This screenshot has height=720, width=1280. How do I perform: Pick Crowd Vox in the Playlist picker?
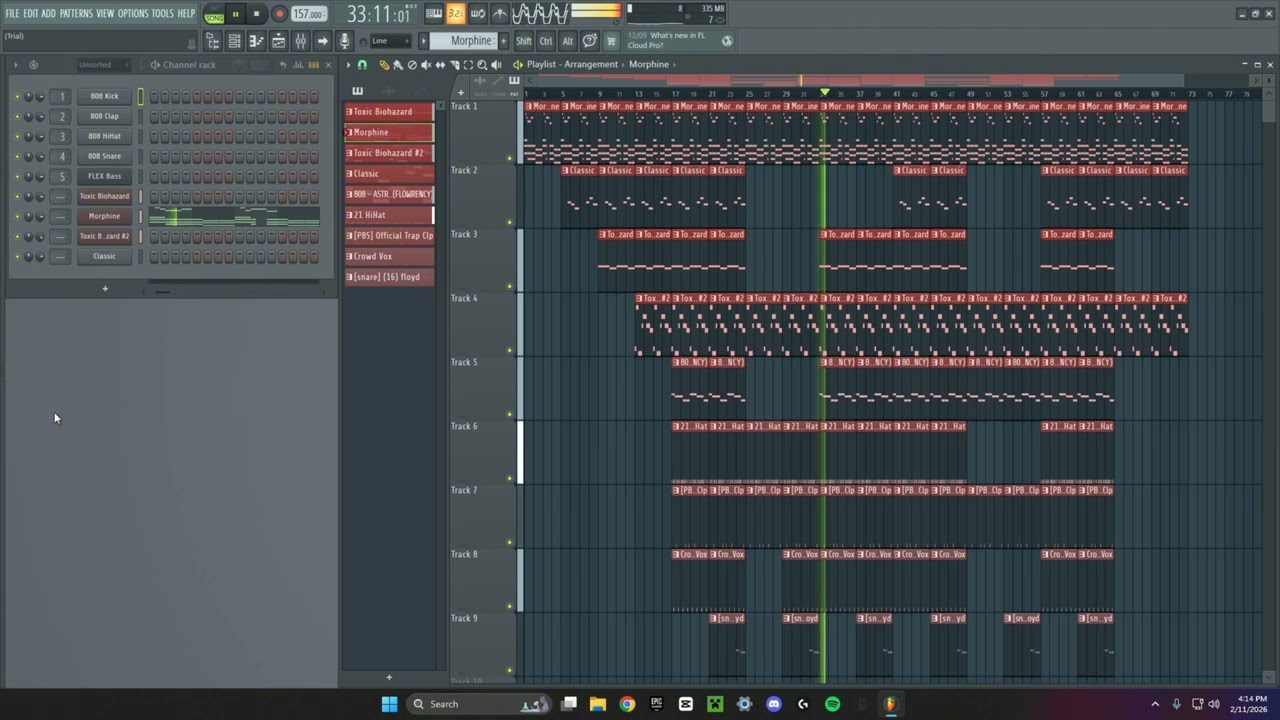[390, 256]
